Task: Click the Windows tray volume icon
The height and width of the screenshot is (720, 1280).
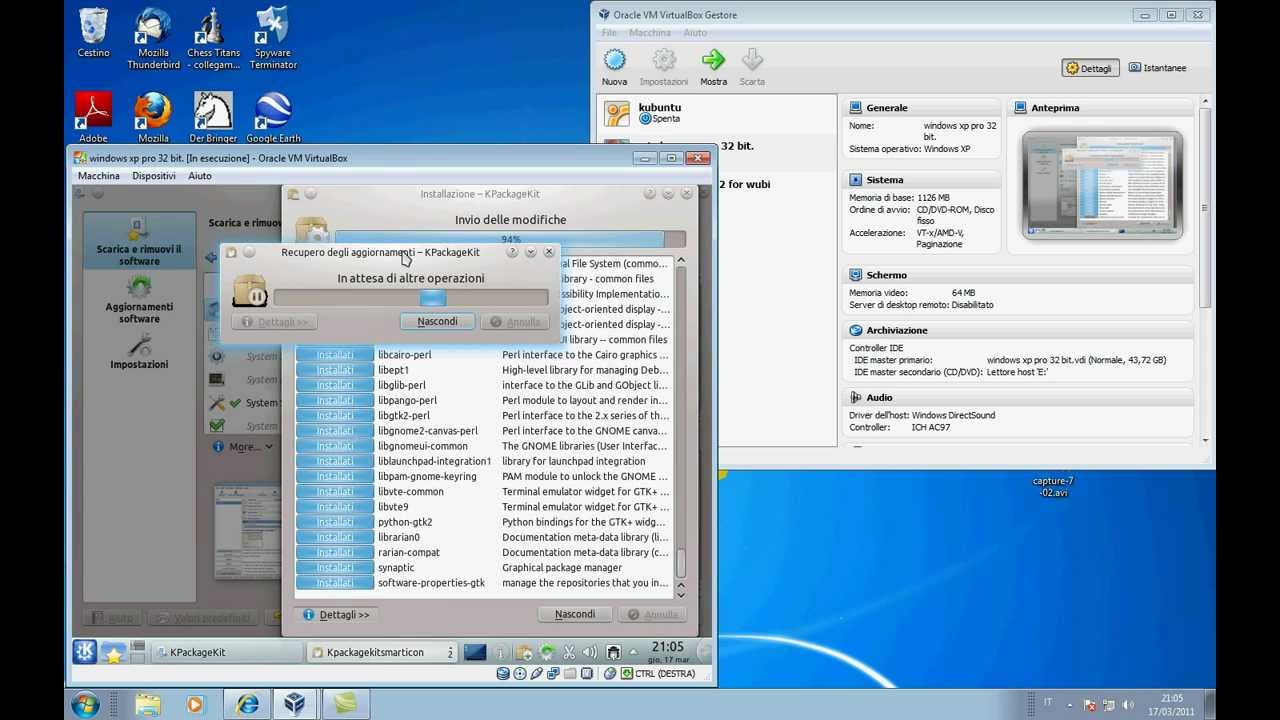Action: 1129,705
